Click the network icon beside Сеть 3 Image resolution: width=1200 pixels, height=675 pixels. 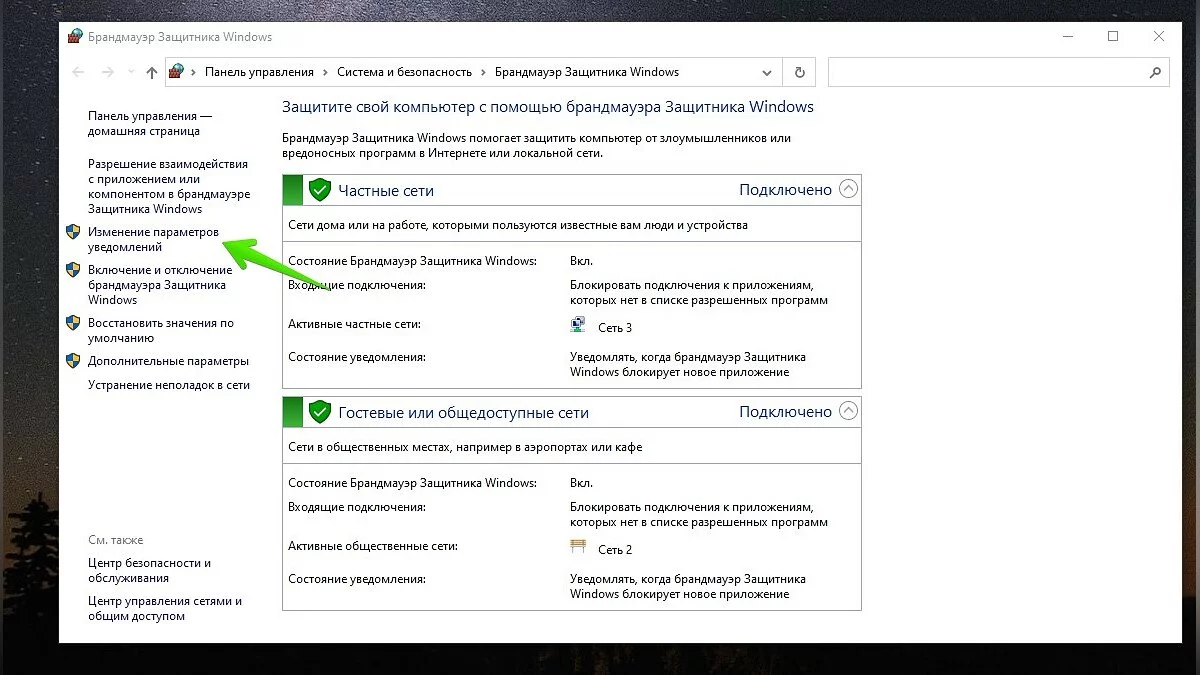[x=579, y=326]
